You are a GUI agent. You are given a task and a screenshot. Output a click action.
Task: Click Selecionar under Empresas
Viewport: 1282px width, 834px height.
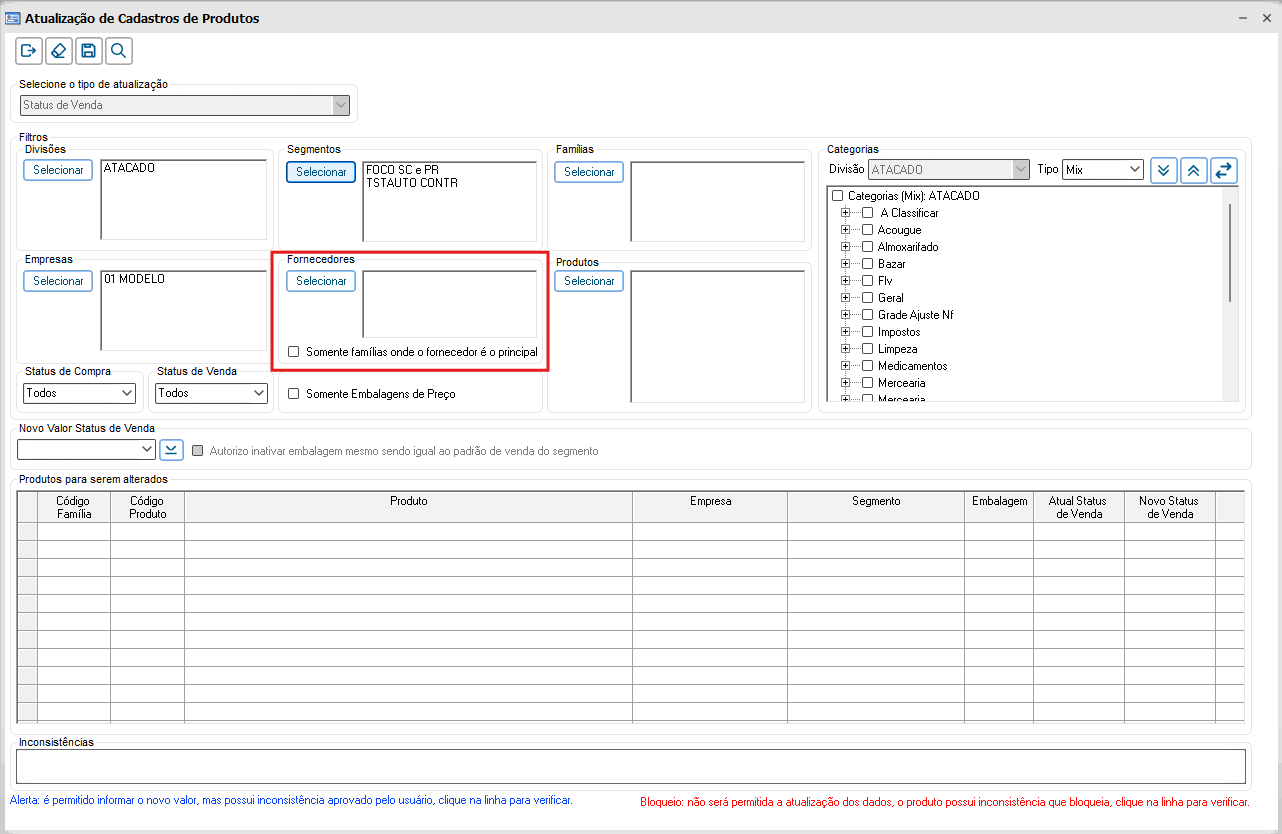(x=58, y=281)
